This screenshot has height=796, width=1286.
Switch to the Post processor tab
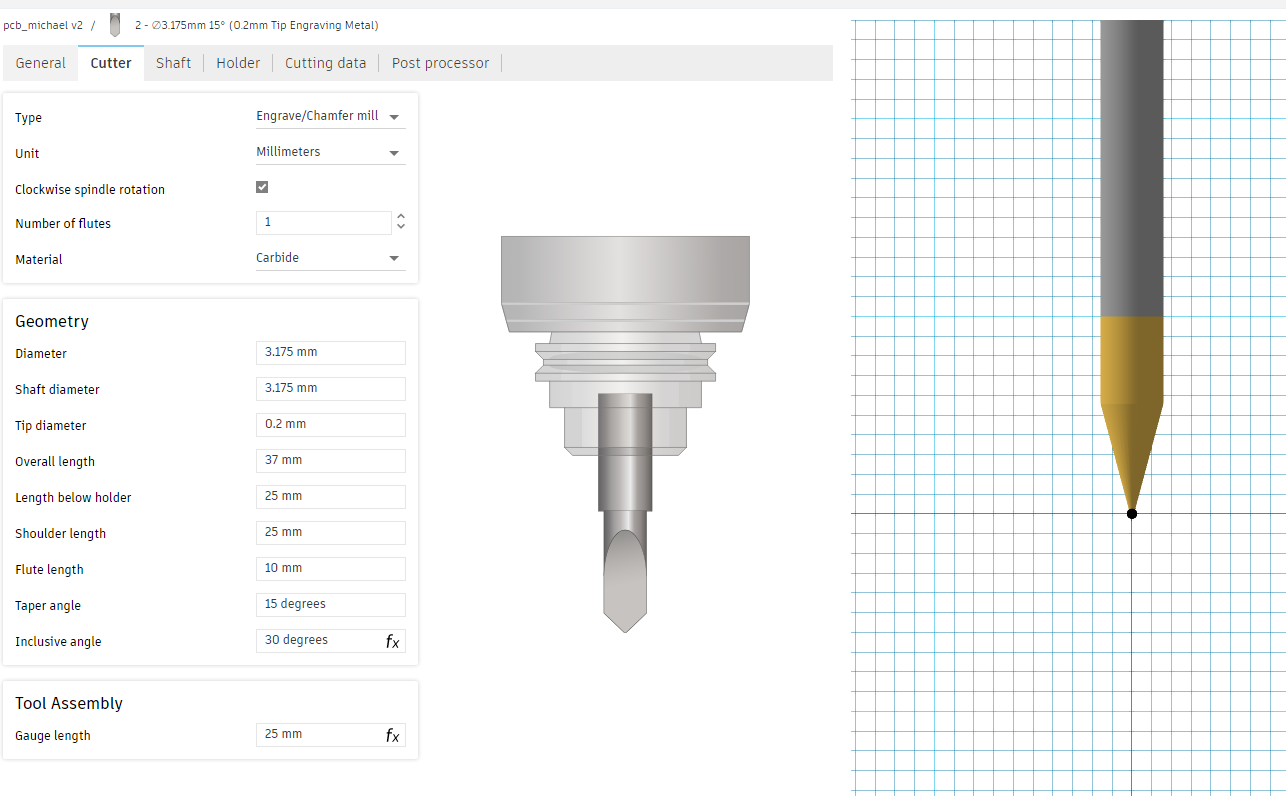click(x=440, y=63)
